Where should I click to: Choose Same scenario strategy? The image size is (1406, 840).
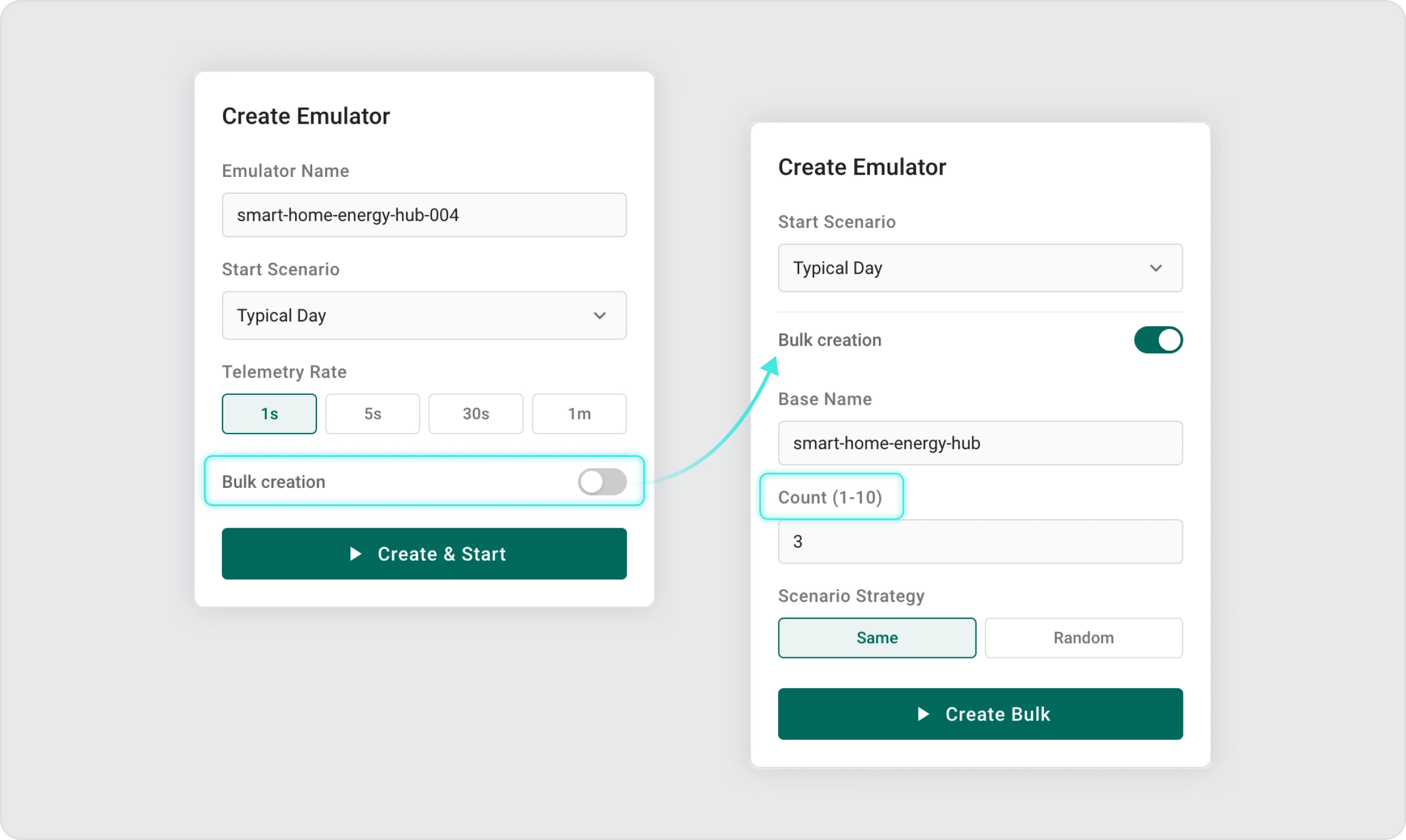(x=876, y=637)
